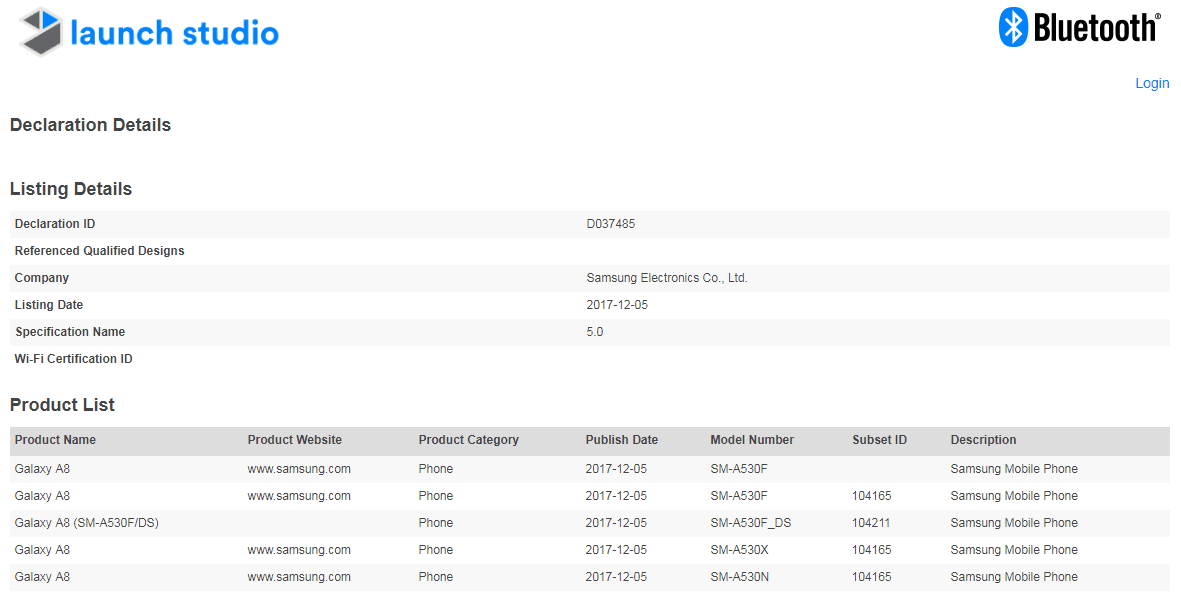Click the Subset ID column header

880,440
